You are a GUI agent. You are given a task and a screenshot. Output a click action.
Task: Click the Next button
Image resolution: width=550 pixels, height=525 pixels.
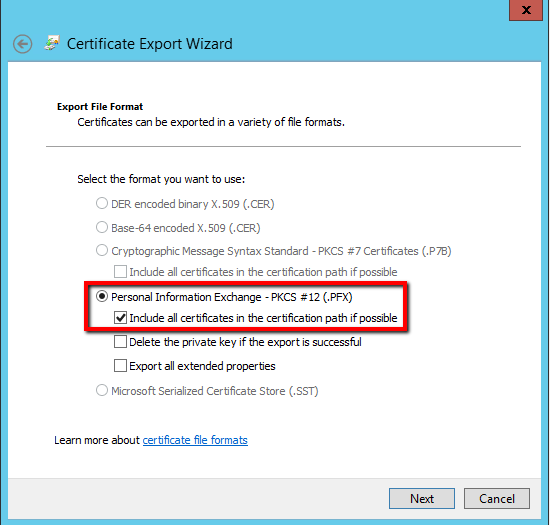422,498
